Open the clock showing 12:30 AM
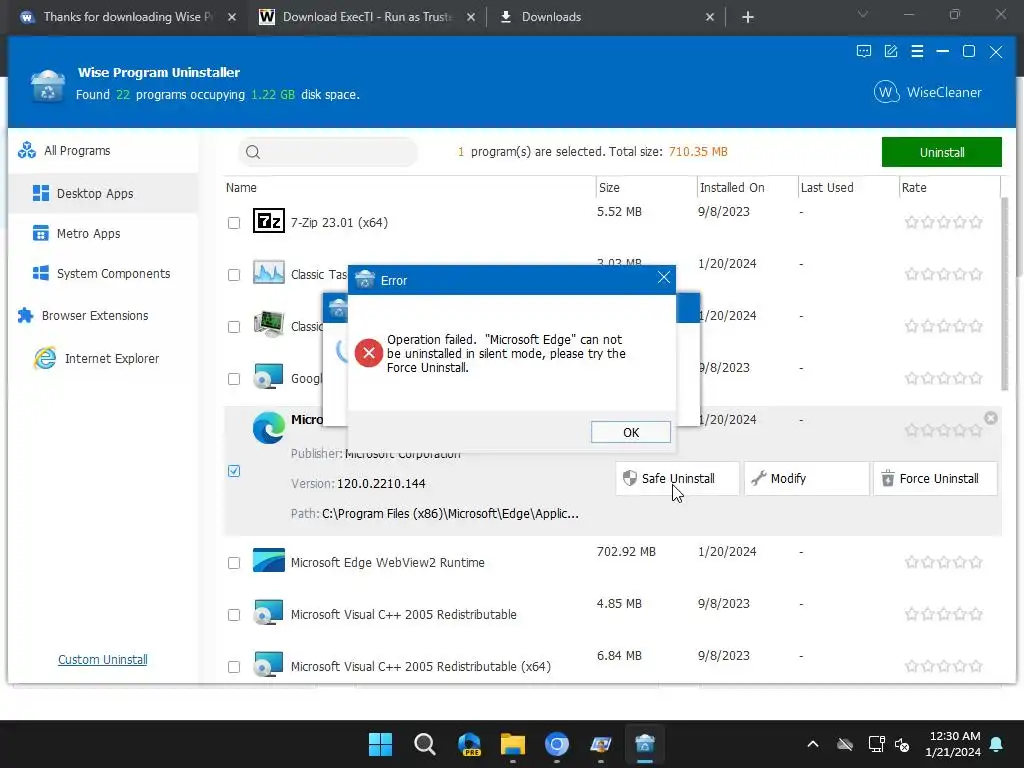Screen dimensions: 1024x768 pyautogui.click(x=954, y=744)
